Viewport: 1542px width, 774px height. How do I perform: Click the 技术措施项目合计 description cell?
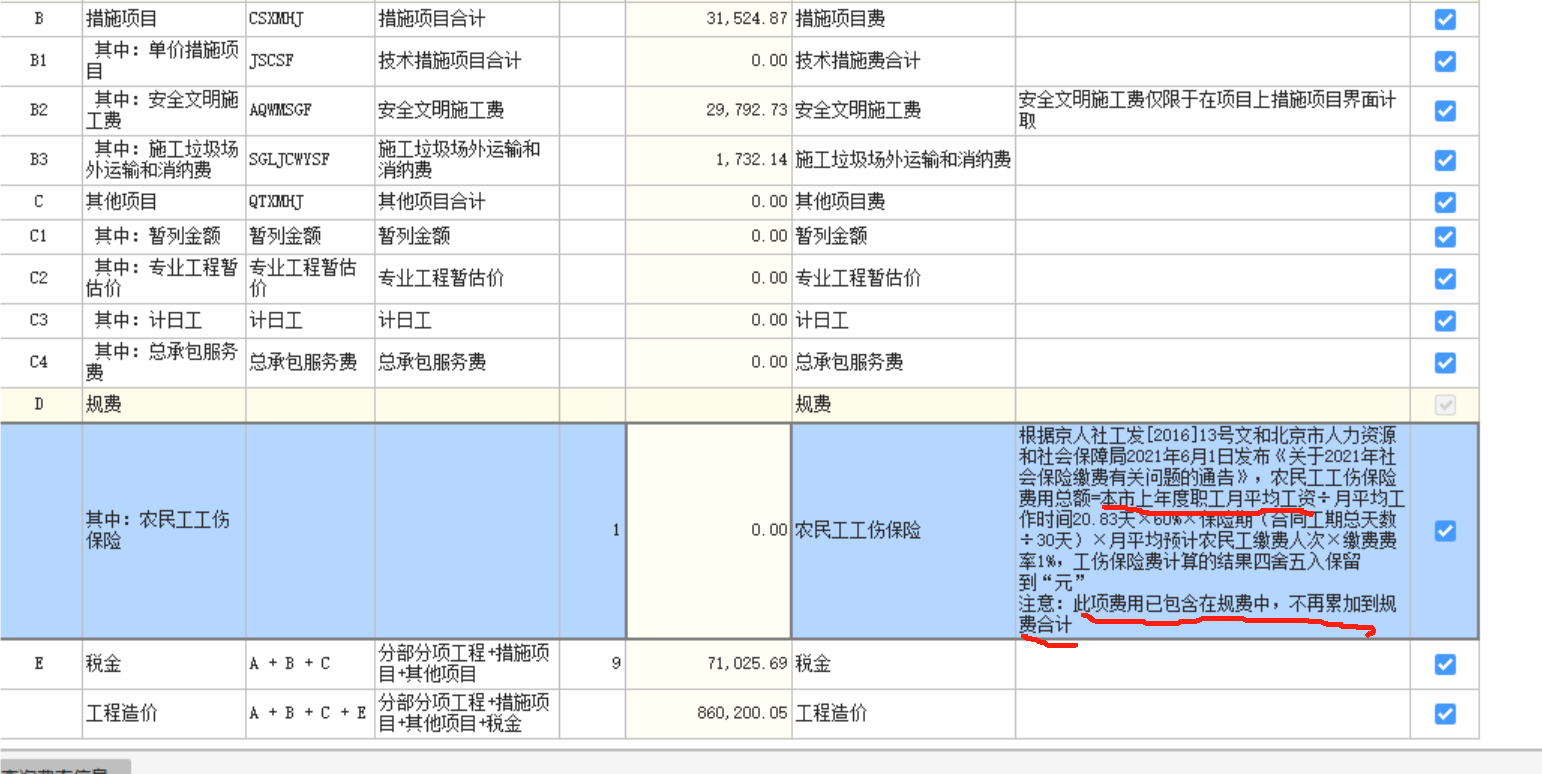pos(467,61)
